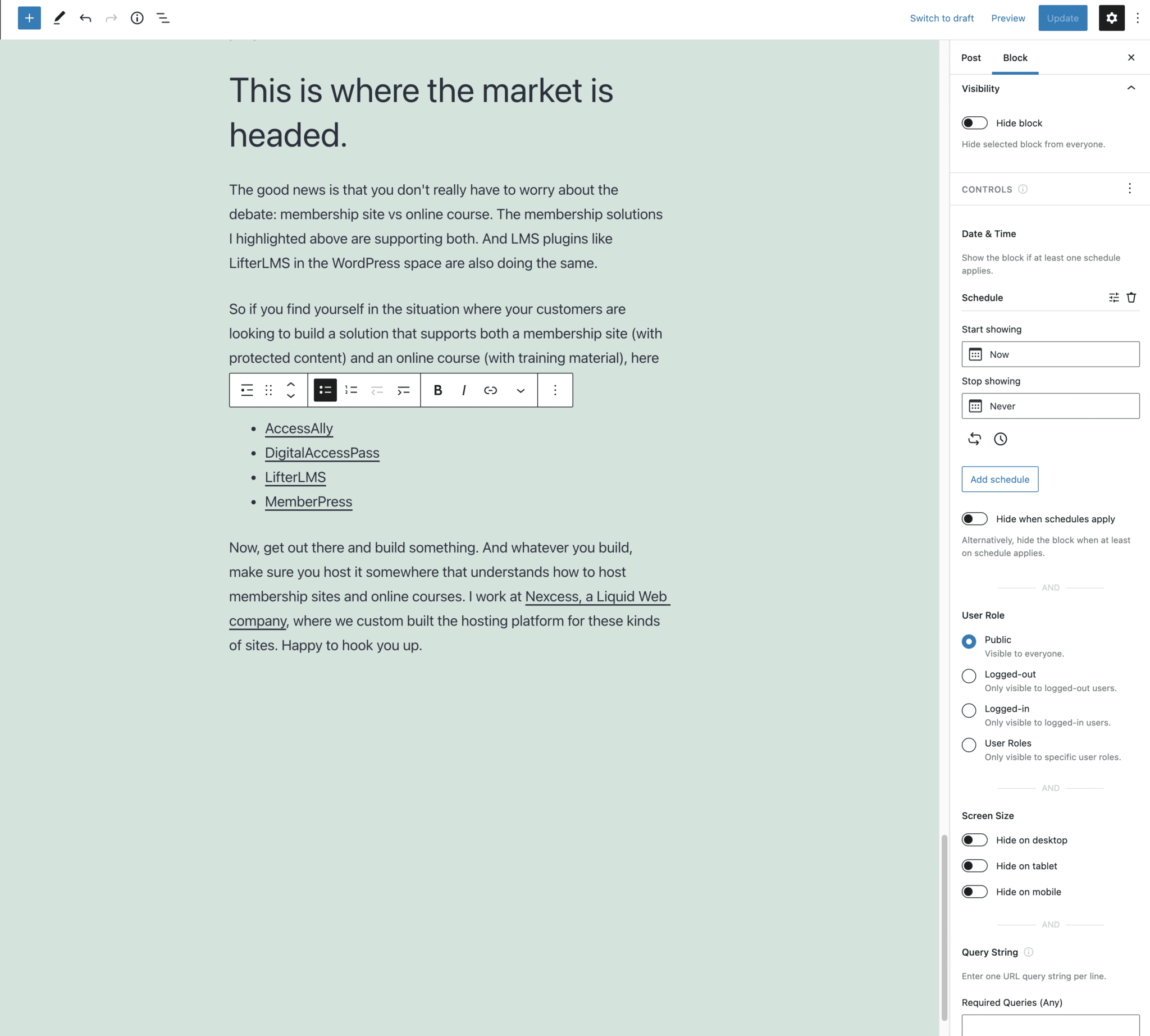
Task: Toggle the Hide block switch
Action: [974, 123]
